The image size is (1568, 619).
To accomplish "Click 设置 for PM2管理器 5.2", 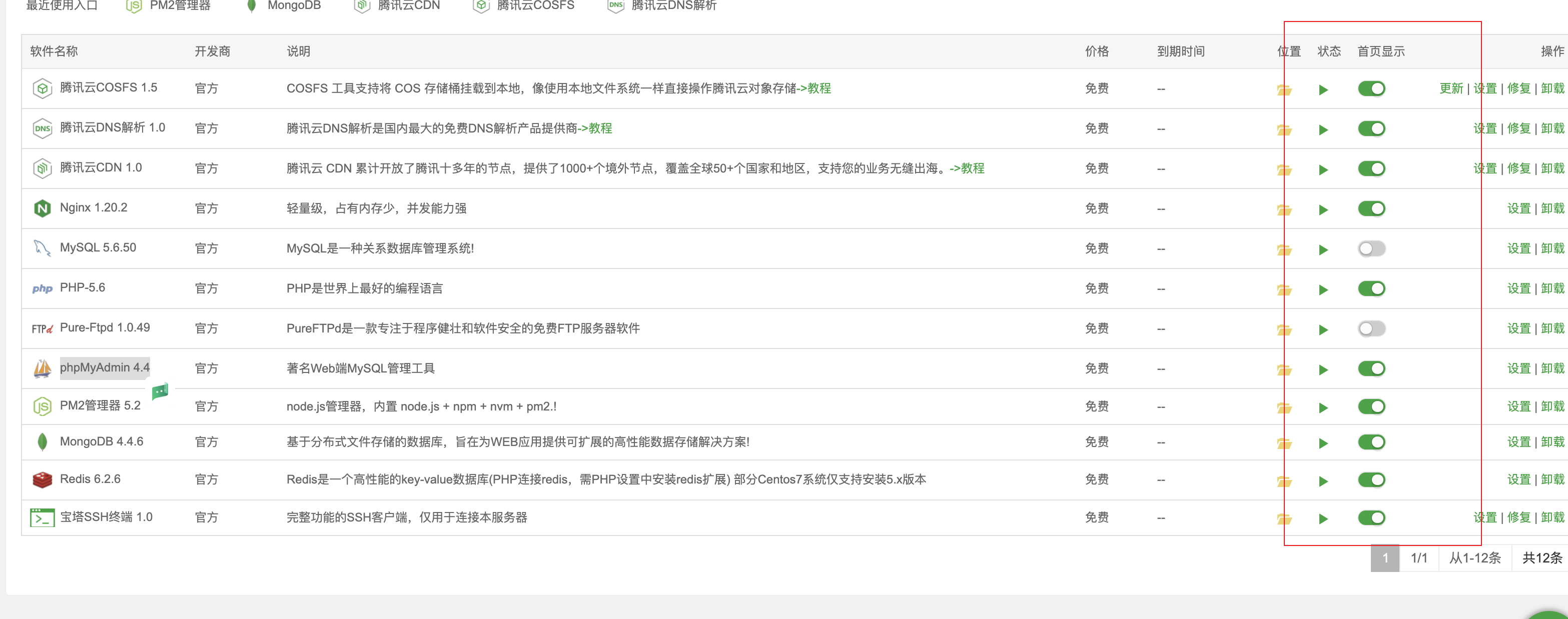I will click(1518, 406).
